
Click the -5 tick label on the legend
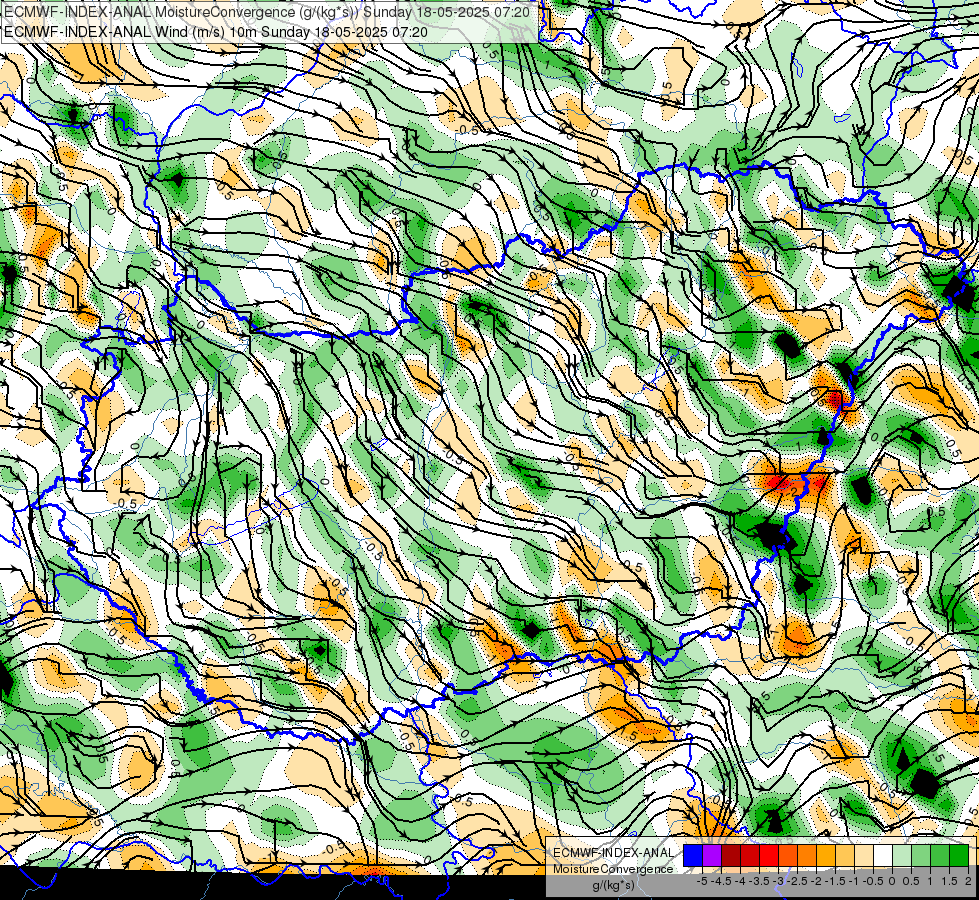point(702,881)
